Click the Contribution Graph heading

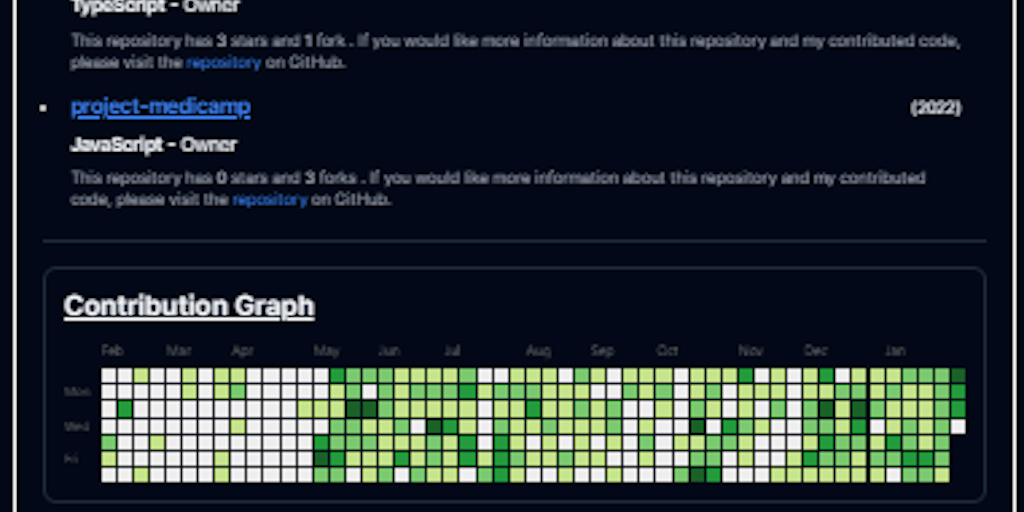coord(189,305)
